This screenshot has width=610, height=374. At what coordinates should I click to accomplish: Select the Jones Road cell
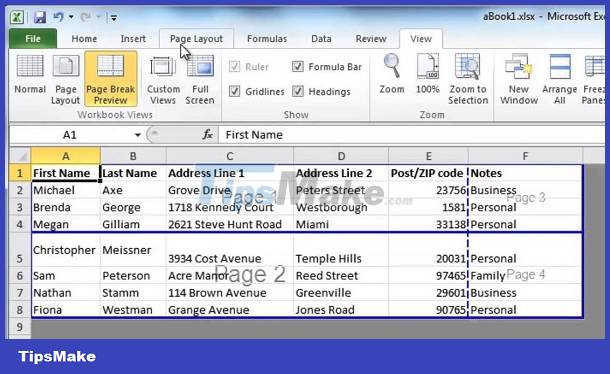[x=341, y=310]
